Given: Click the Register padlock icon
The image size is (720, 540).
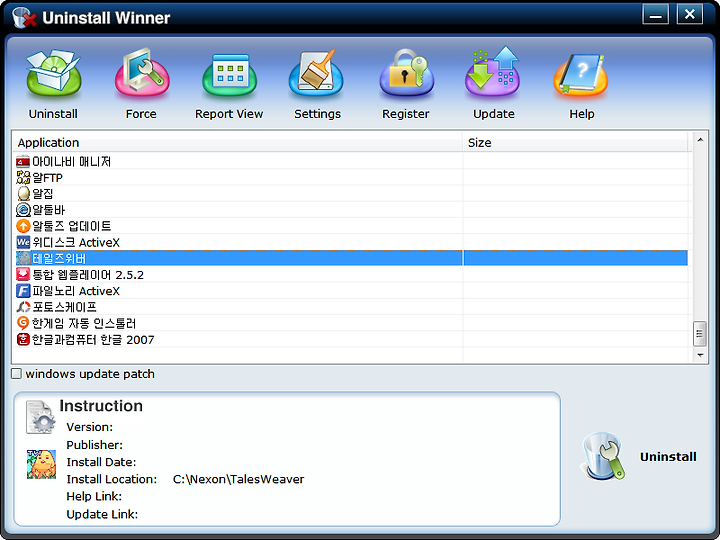Looking at the screenshot, I should [x=406, y=73].
